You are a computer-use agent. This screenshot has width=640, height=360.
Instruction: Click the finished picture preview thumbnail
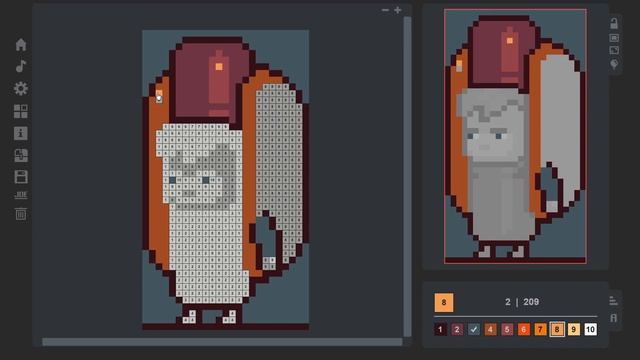click(x=515, y=136)
